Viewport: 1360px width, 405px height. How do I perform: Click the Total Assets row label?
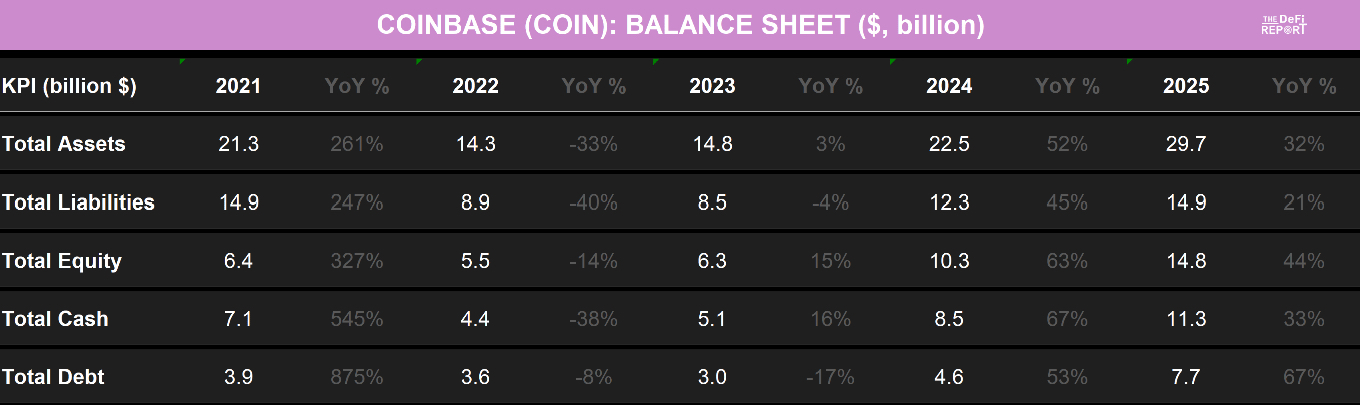tap(64, 144)
